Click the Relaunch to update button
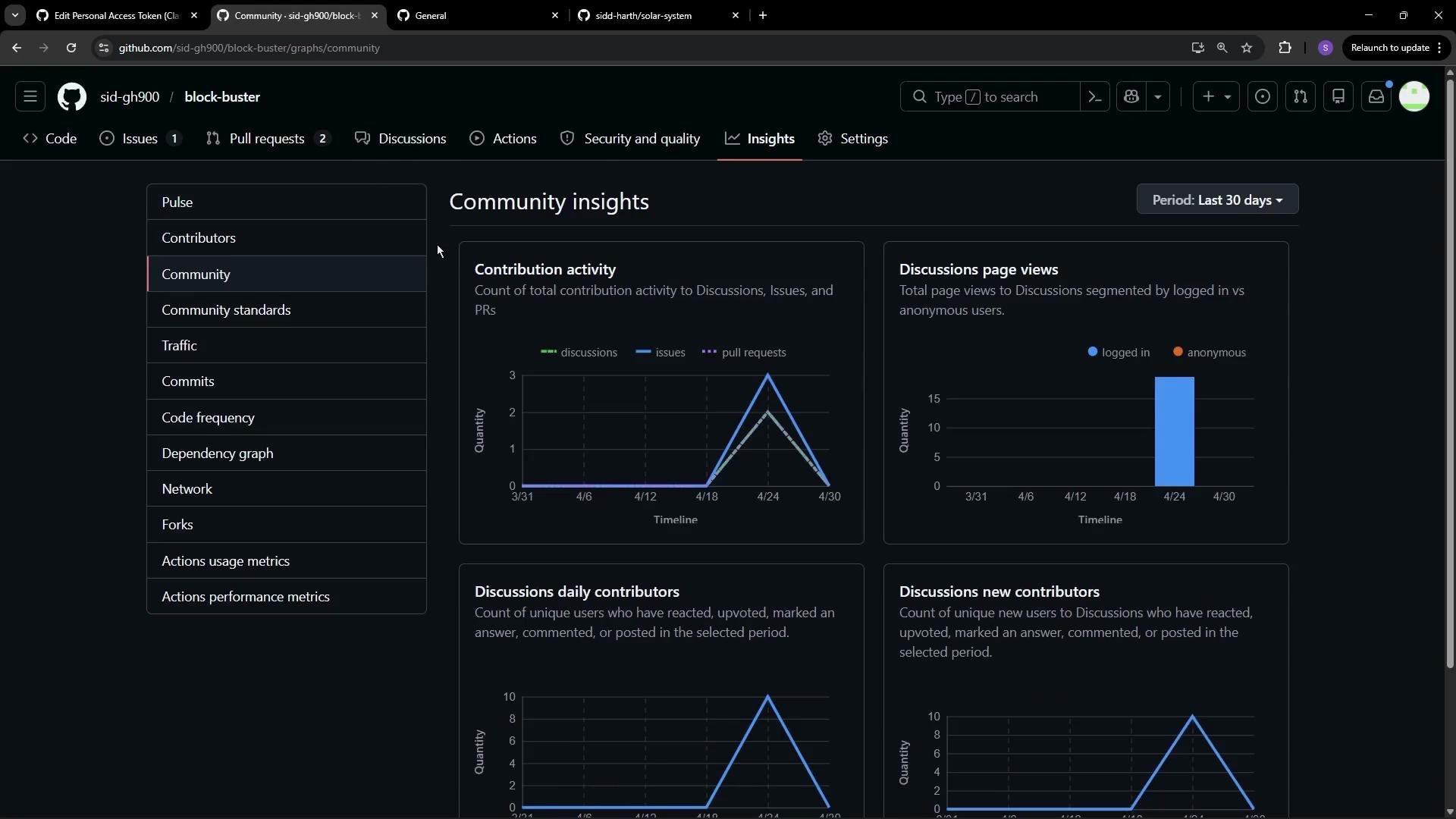1456x819 pixels. pyautogui.click(x=1396, y=48)
